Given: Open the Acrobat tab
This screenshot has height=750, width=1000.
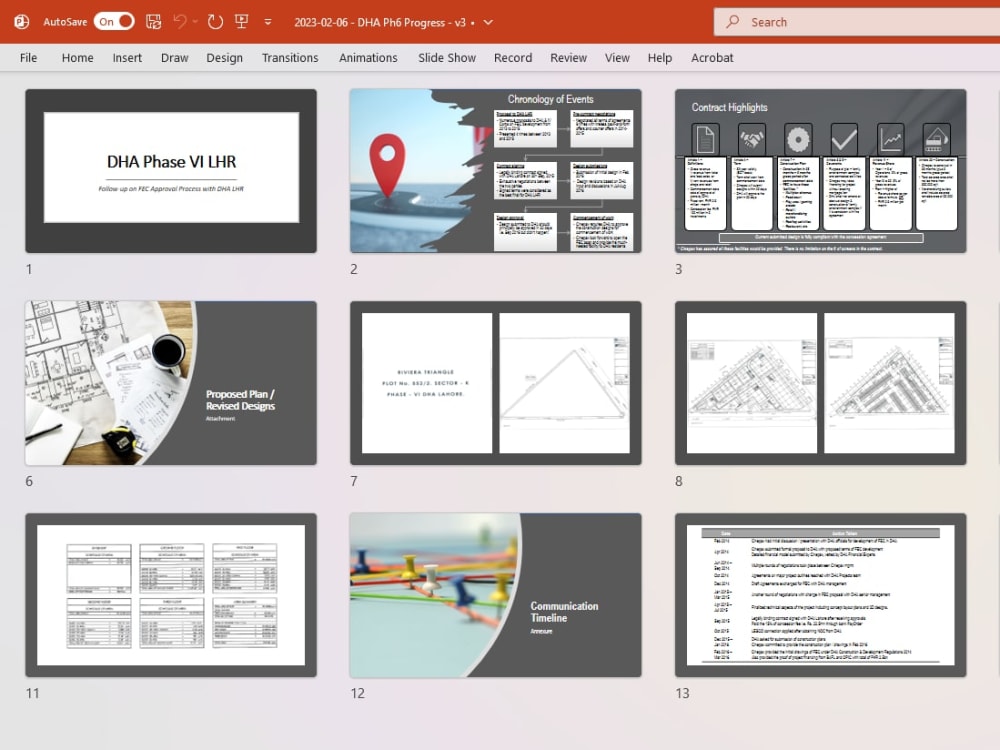Looking at the screenshot, I should coord(712,57).
